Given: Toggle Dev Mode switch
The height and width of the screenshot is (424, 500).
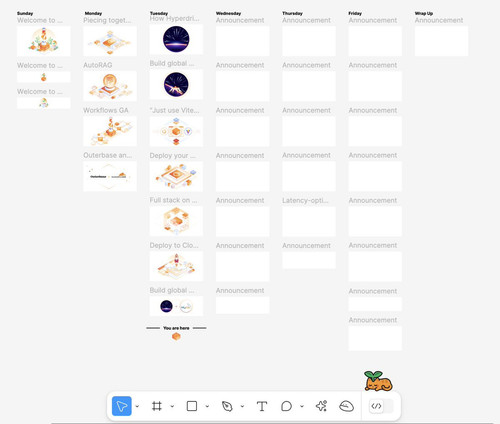Looking at the screenshot, I should click(x=382, y=406).
